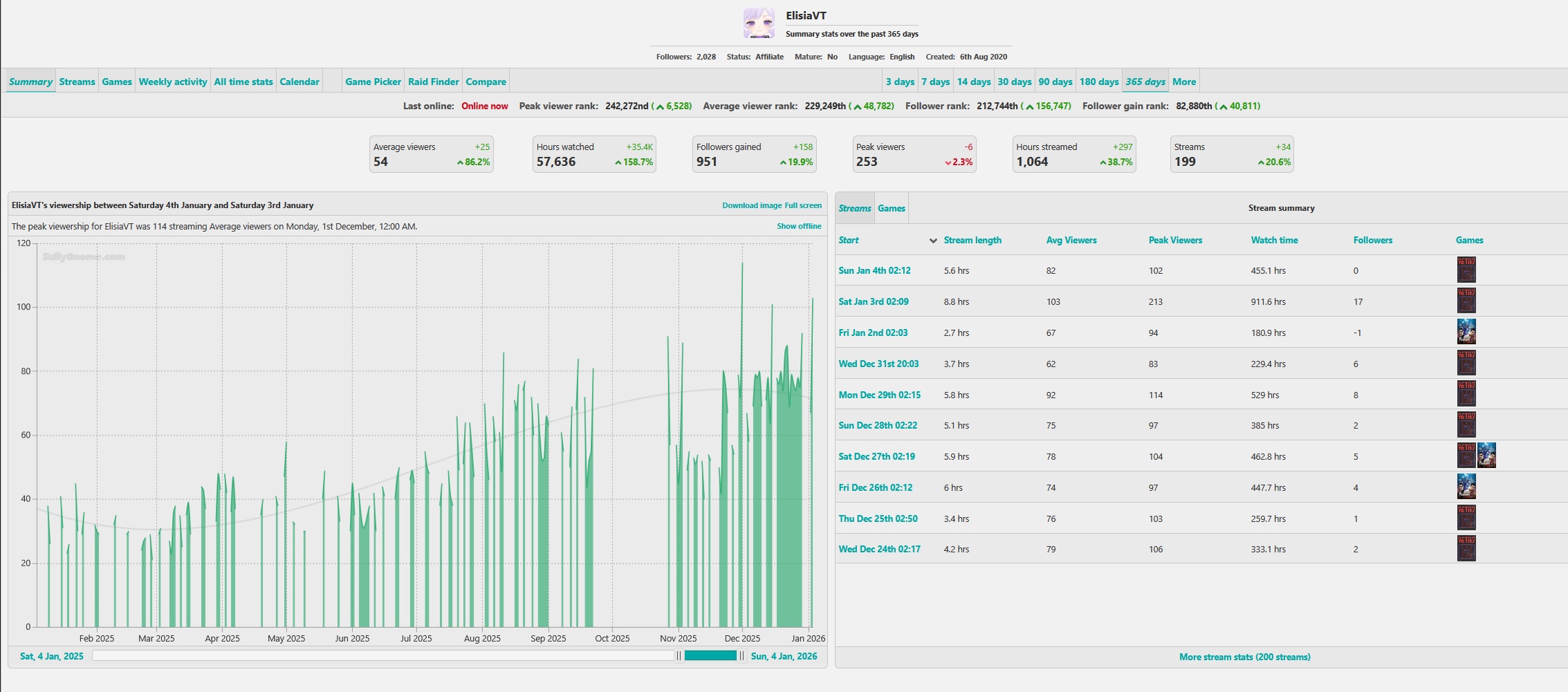This screenshot has height=692, width=1568.
Task: Sort table by Games column
Action: 1469,241
